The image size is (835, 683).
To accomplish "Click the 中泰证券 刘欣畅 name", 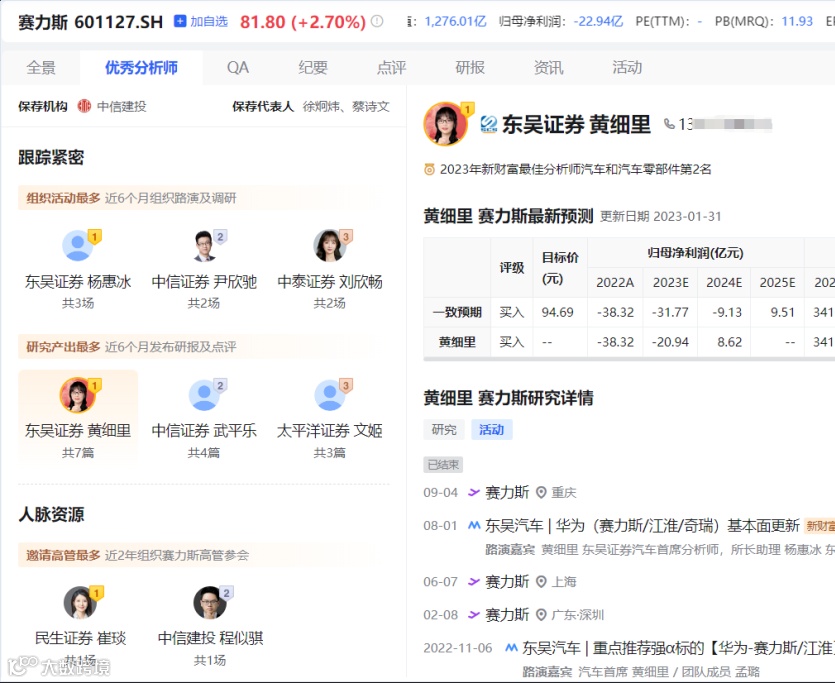I will [x=330, y=282].
